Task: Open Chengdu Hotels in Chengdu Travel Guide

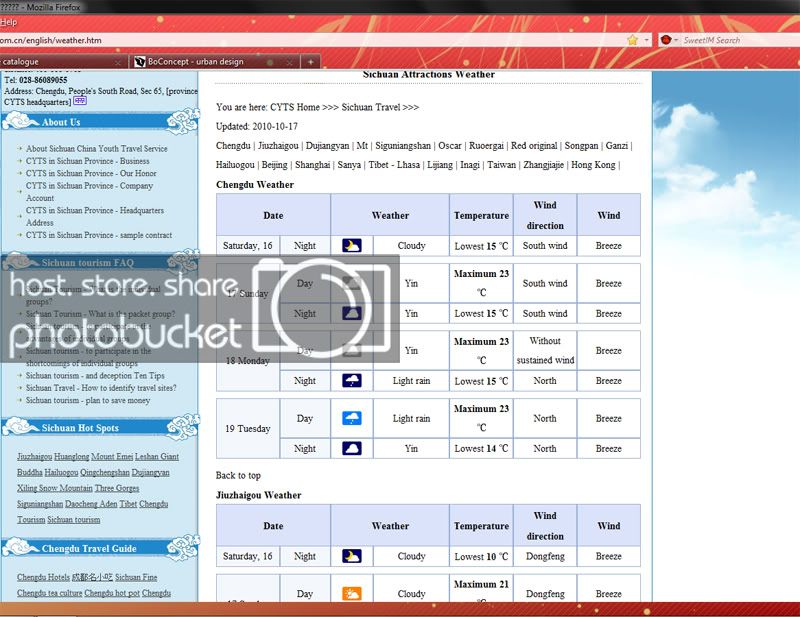Action: coord(43,577)
